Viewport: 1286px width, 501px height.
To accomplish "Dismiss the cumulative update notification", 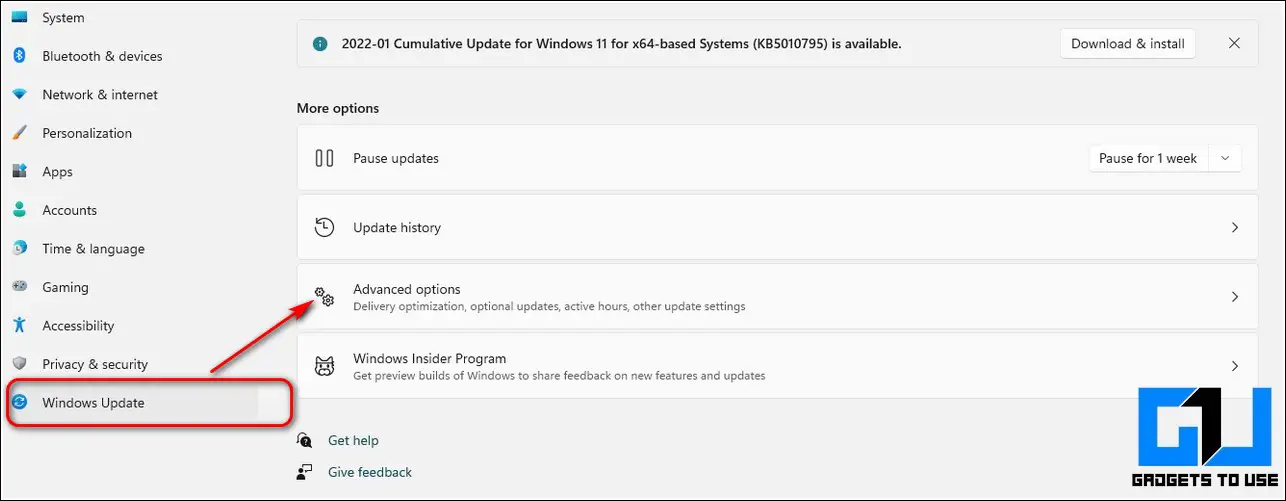I will tap(1234, 44).
